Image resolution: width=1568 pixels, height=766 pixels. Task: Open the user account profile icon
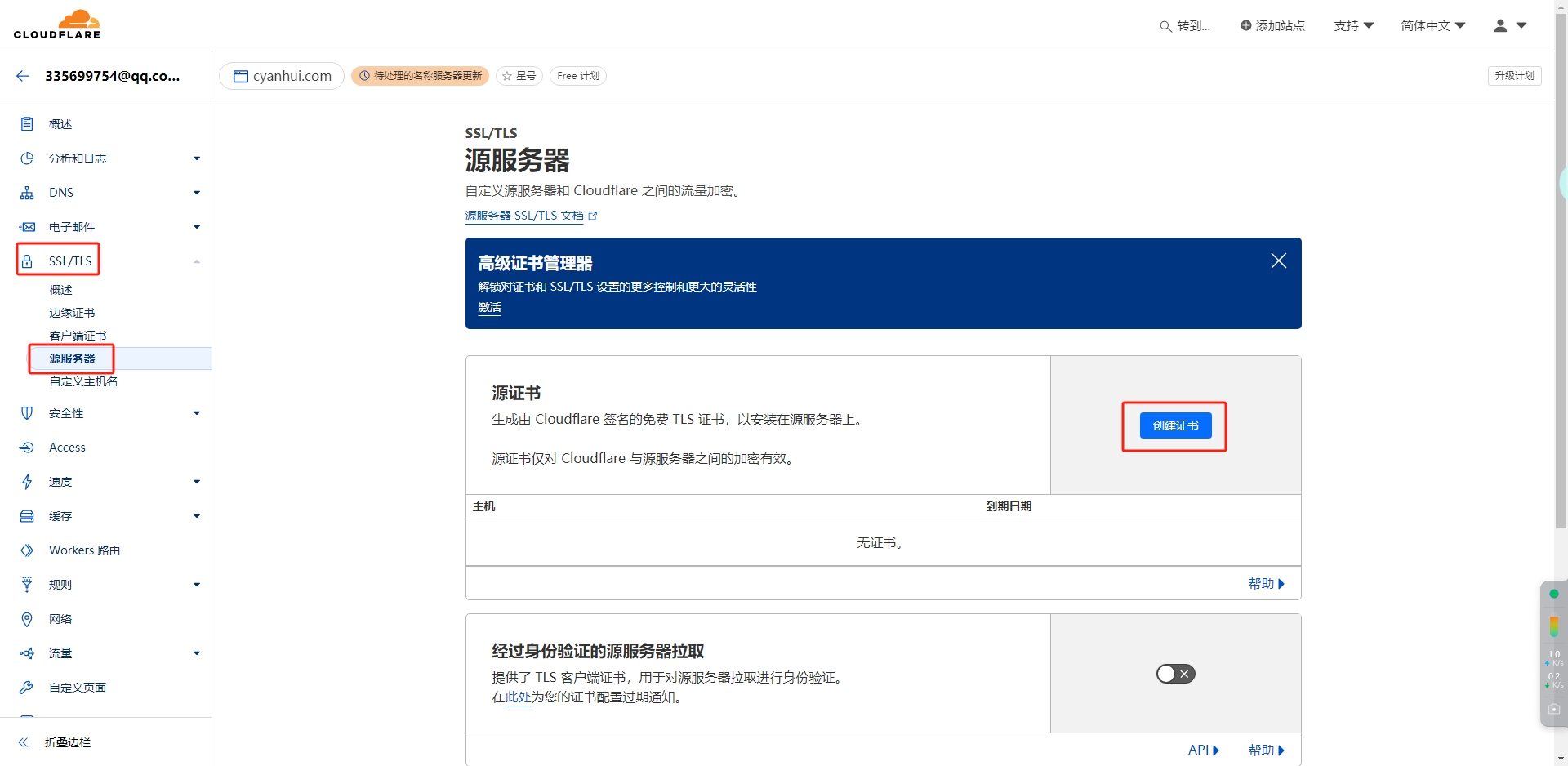point(1500,25)
